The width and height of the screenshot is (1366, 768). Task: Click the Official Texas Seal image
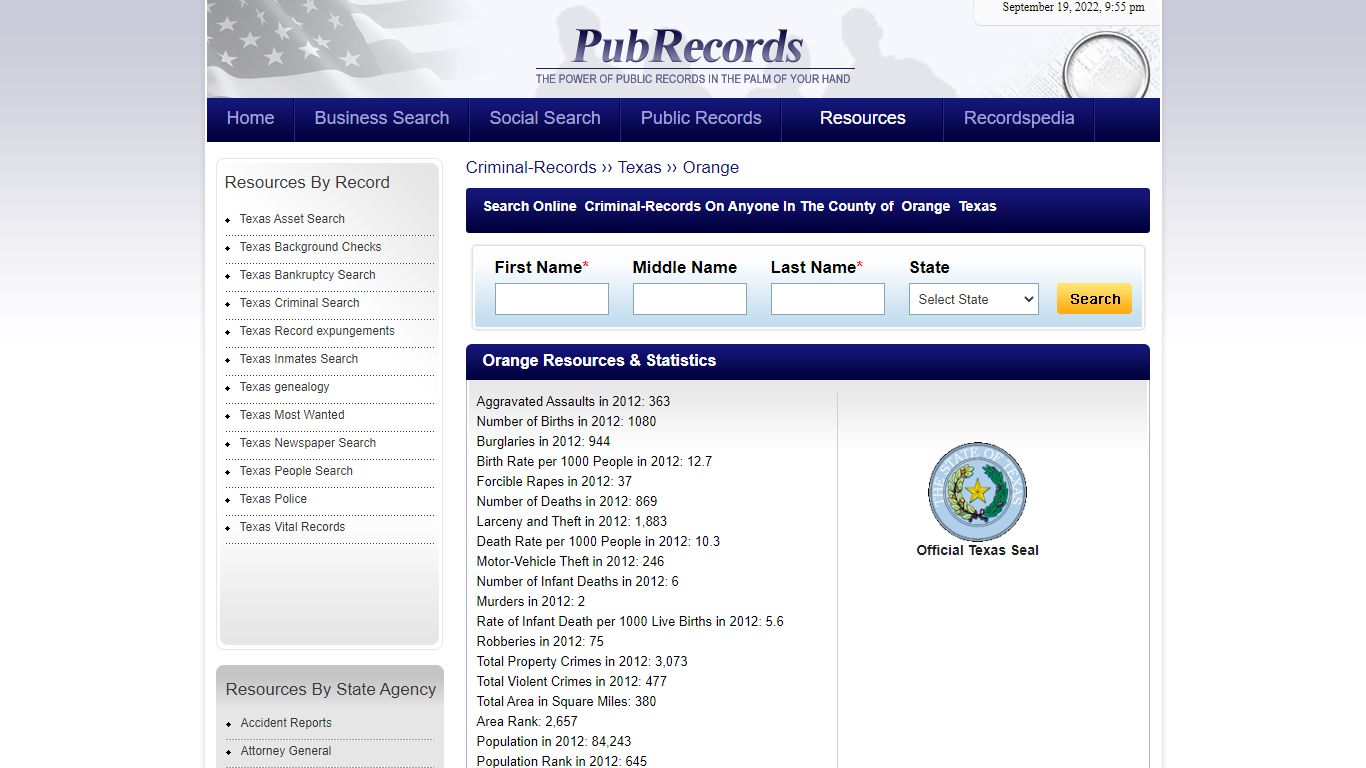(977, 491)
